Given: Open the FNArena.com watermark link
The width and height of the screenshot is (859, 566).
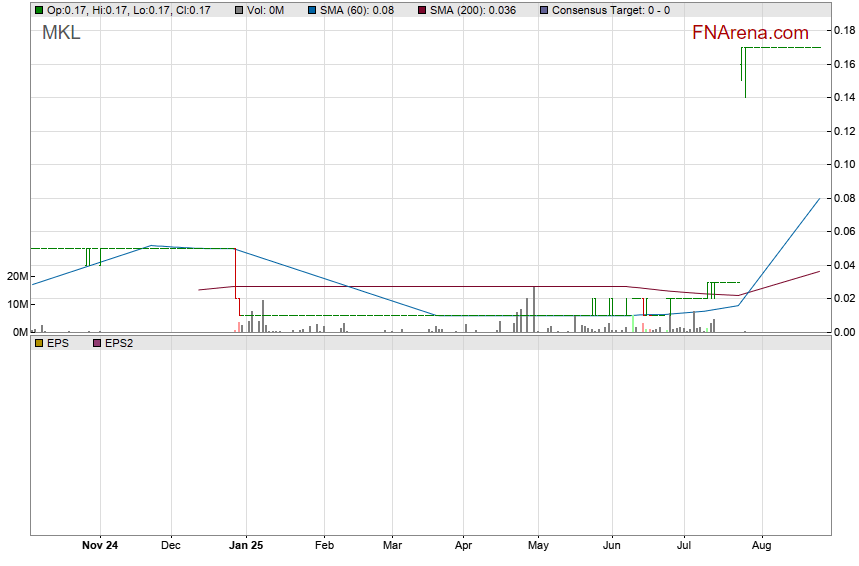Looking at the screenshot, I should click(750, 33).
